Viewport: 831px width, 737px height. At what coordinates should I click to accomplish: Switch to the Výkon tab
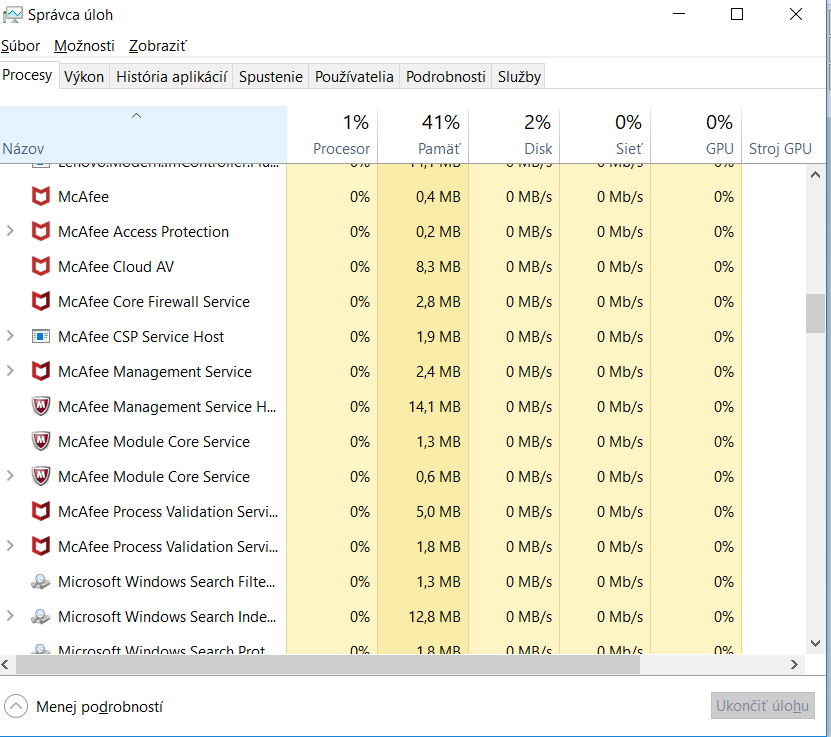(x=84, y=77)
